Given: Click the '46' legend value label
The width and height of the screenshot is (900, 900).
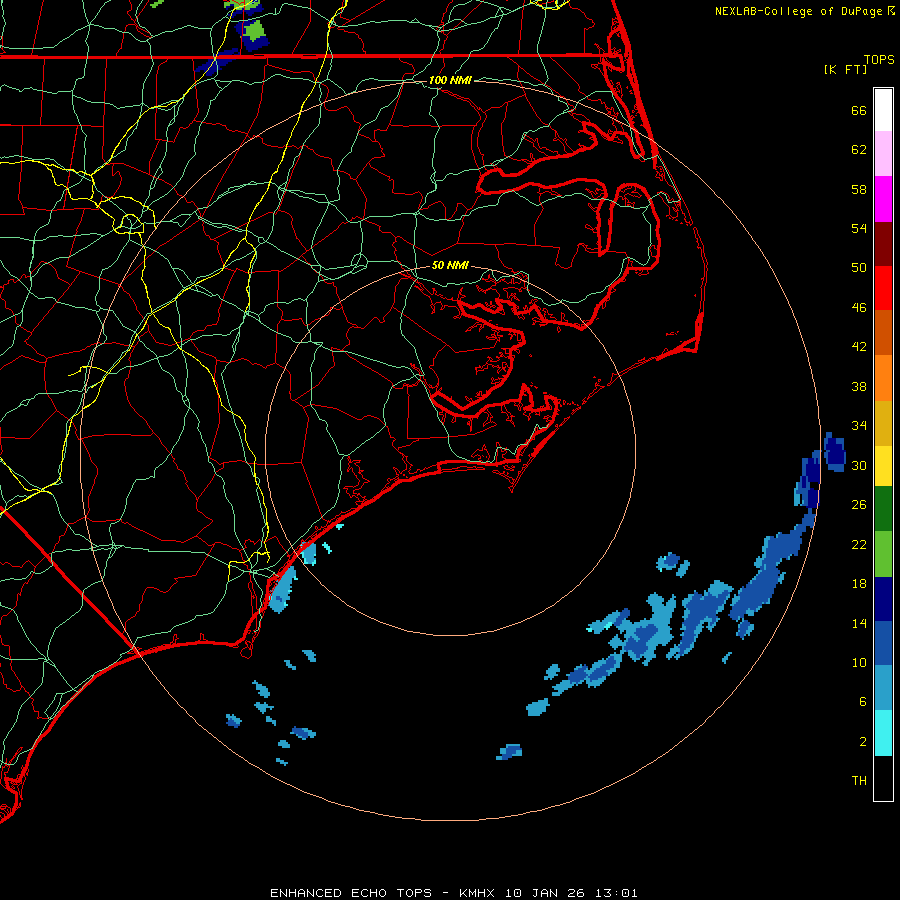Looking at the screenshot, I should pyautogui.click(x=859, y=307).
